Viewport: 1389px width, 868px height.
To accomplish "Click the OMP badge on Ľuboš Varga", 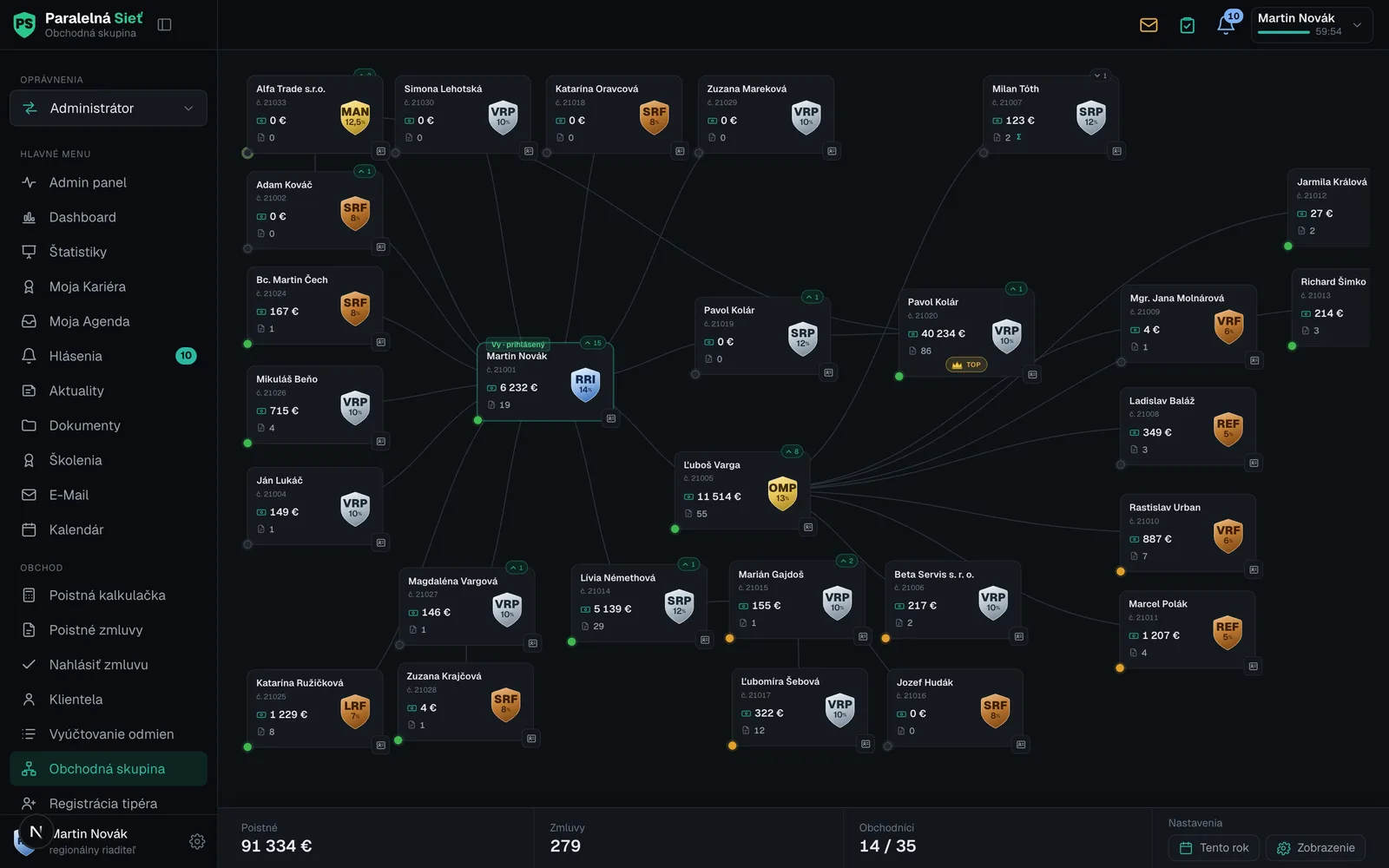I will pos(782,492).
